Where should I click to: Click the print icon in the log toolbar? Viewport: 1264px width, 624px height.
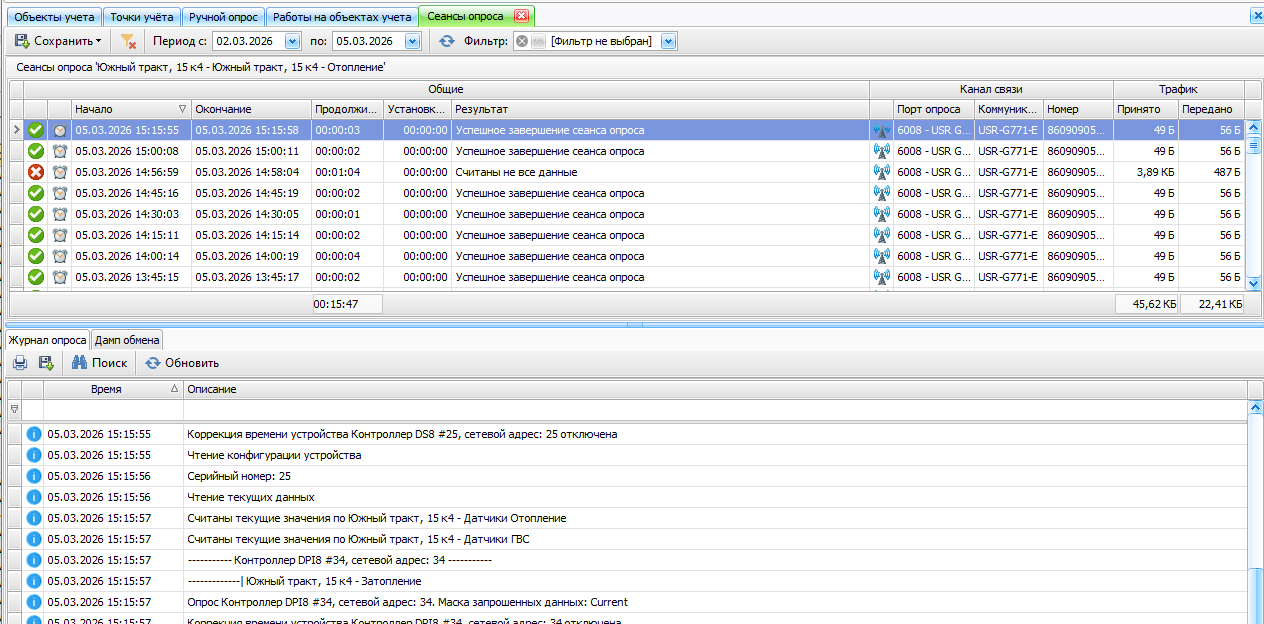tap(20, 363)
